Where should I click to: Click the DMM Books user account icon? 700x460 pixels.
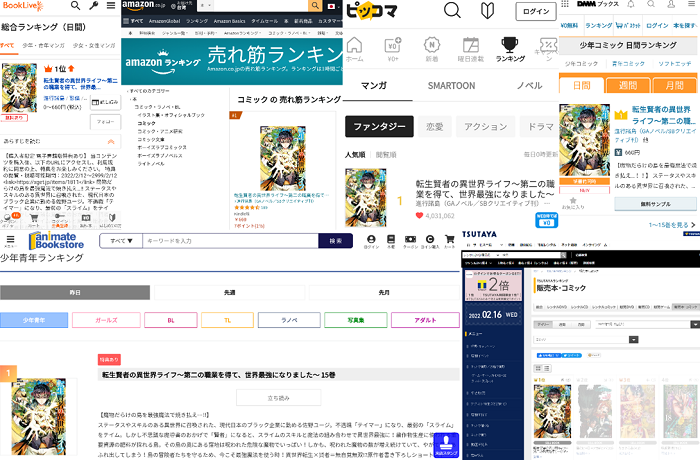pyautogui.click(x=671, y=4)
